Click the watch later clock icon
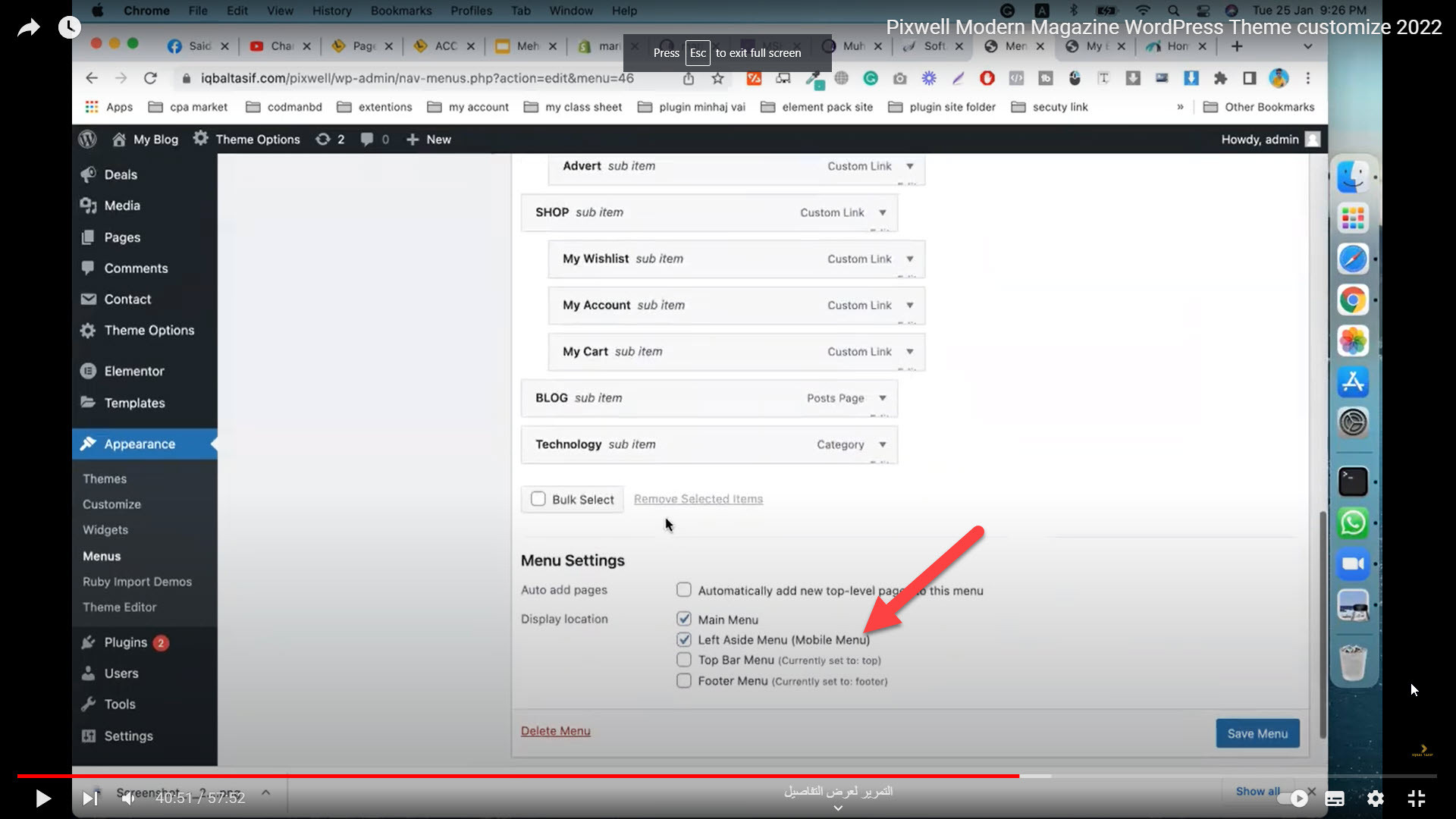Image resolution: width=1456 pixels, height=819 pixels. click(x=69, y=28)
